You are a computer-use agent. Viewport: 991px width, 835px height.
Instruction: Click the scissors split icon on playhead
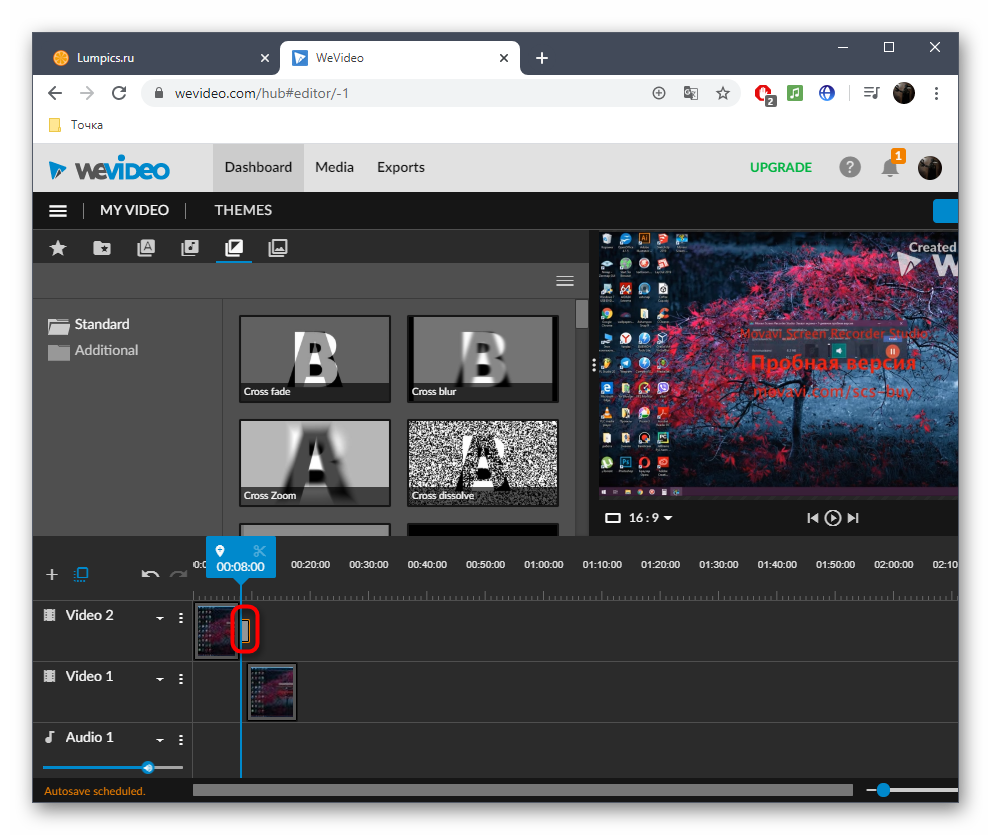[x=259, y=551]
